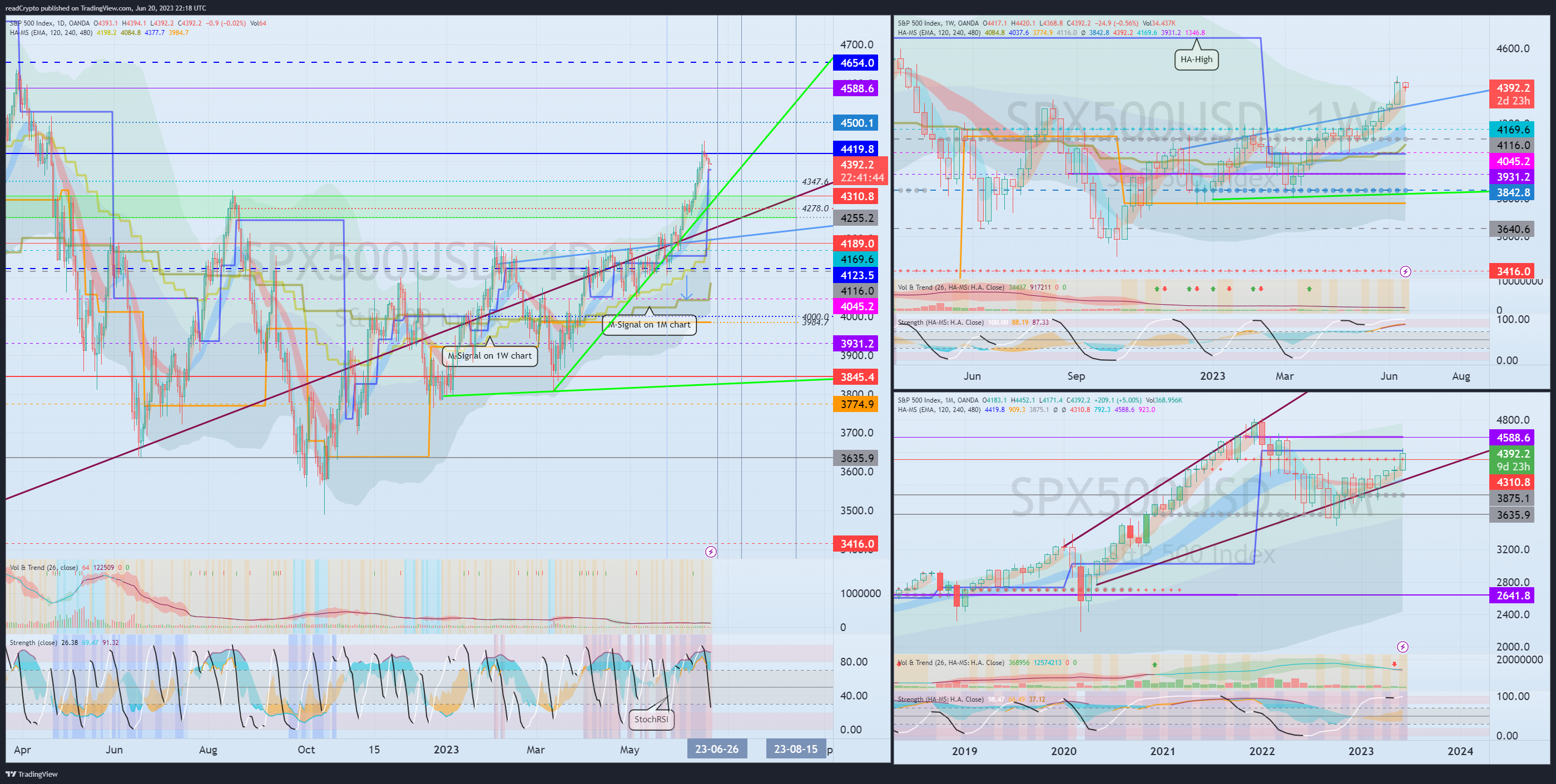Image resolution: width=1556 pixels, height=784 pixels.
Task: Click the 23-08-15 date marker
Action: tap(795, 749)
